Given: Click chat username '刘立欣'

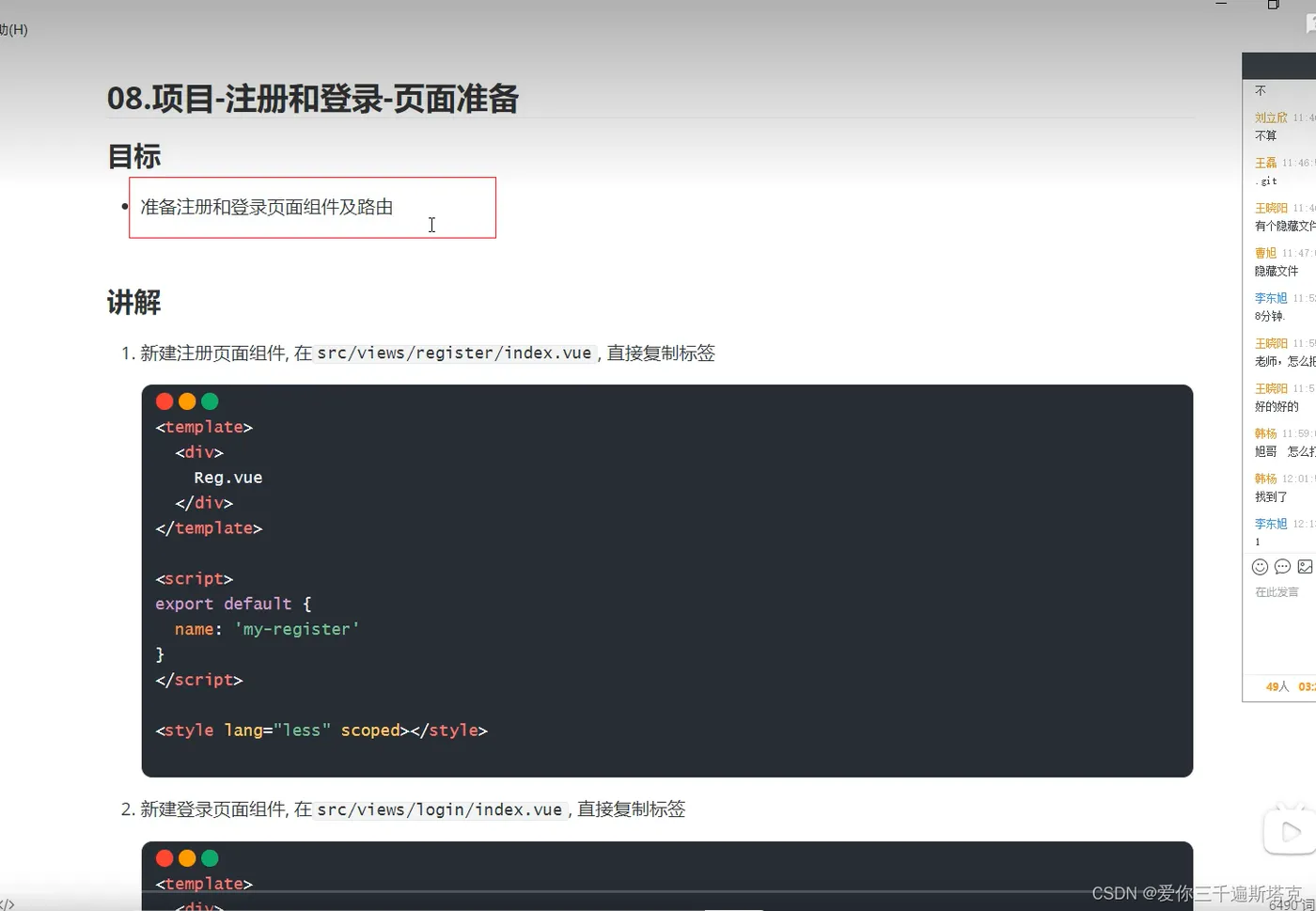Looking at the screenshot, I should pyautogui.click(x=1271, y=118).
